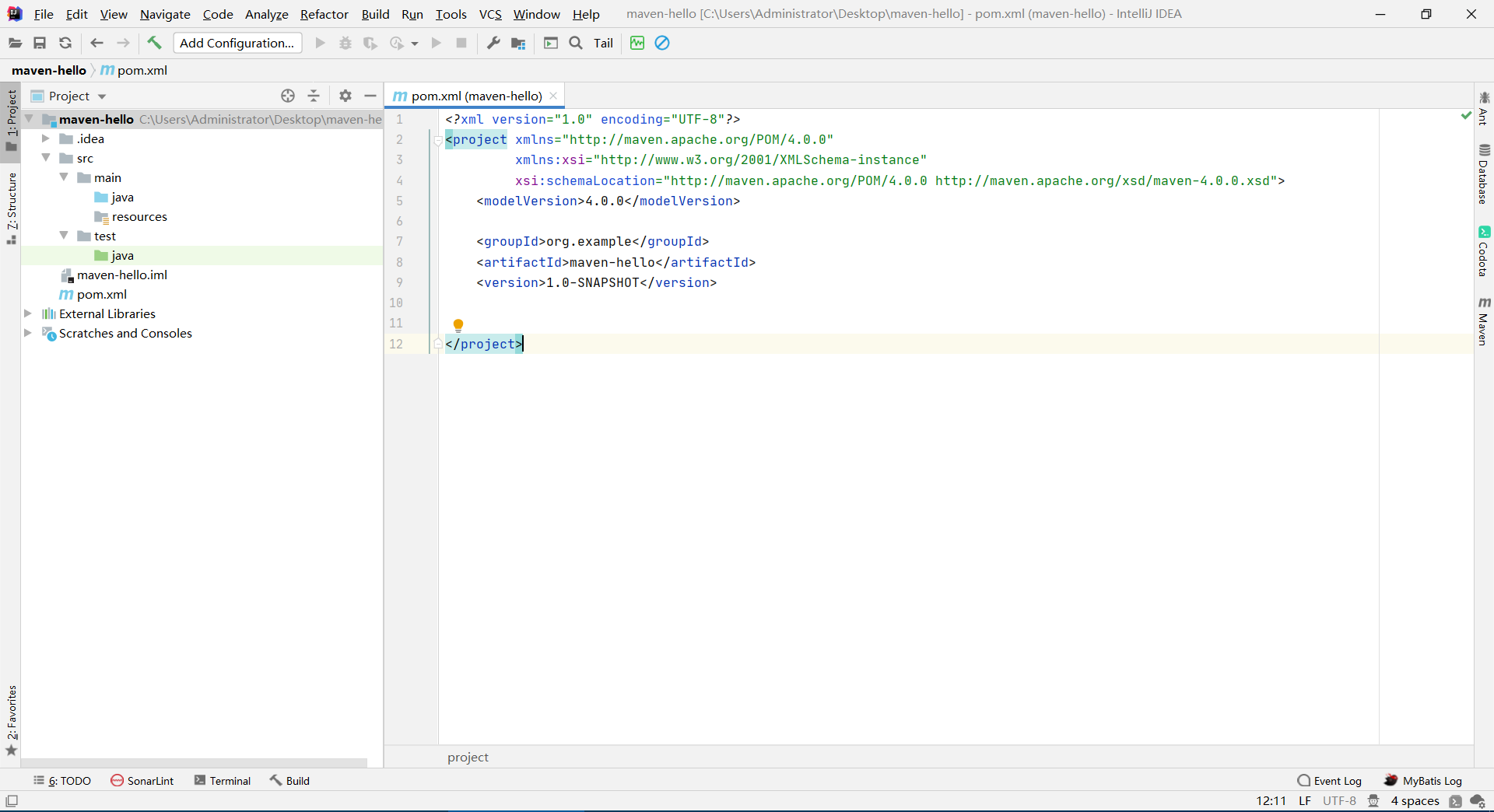Click the Run with Coverage icon
This screenshot has height=812, width=1494.
(370, 44)
